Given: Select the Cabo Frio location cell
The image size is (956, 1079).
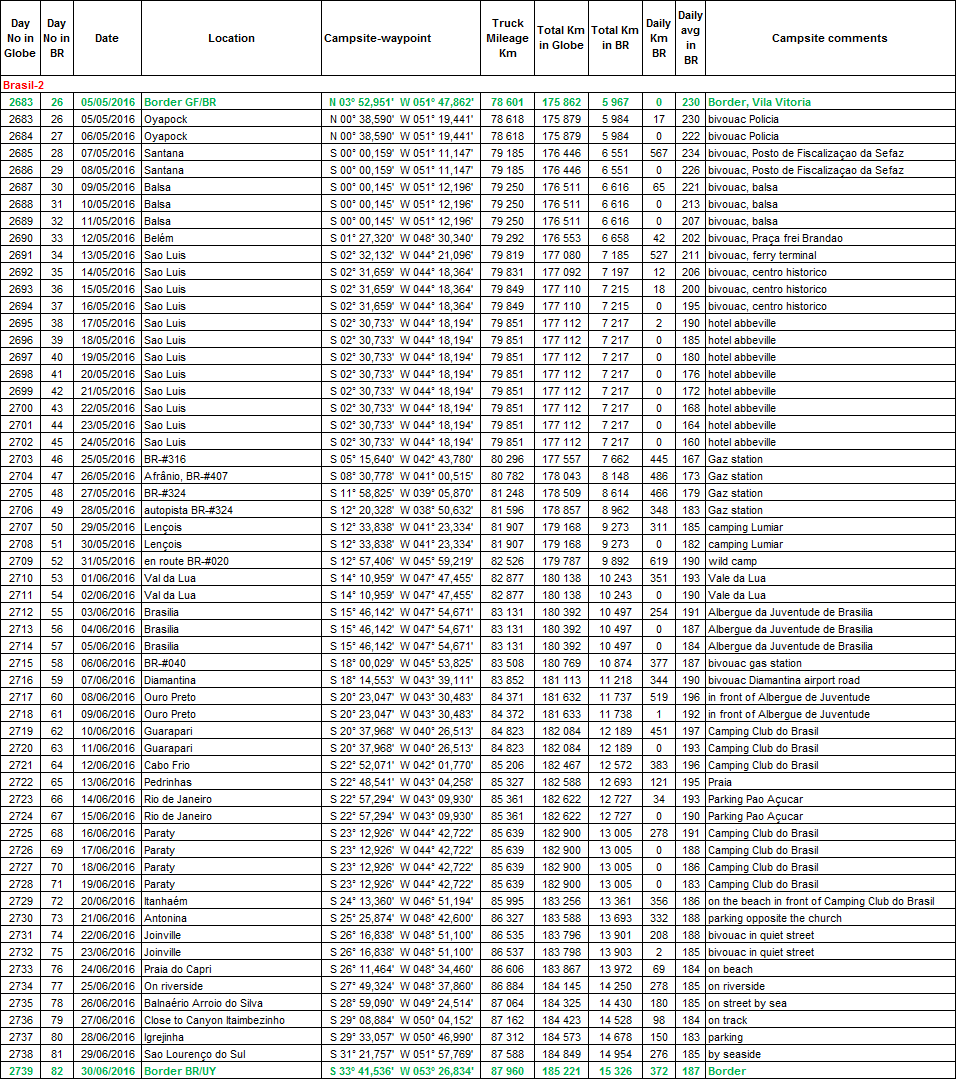Looking at the screenshot, I should pyautogui.click(x=166, y=765).
